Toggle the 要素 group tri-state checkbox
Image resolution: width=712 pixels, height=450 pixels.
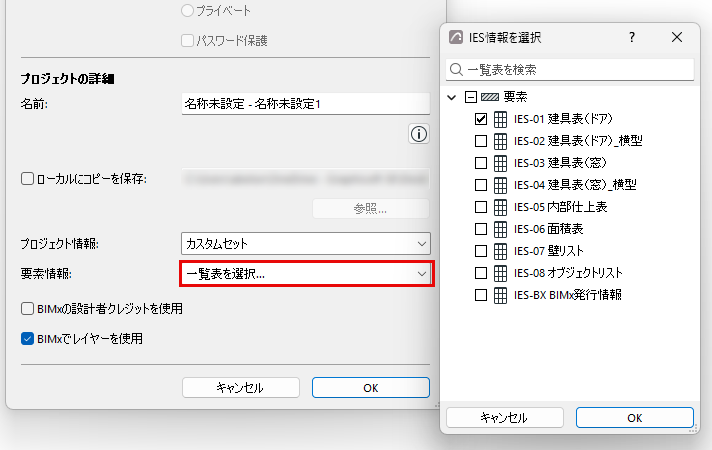pyautogui.click(x=471, y=97)
